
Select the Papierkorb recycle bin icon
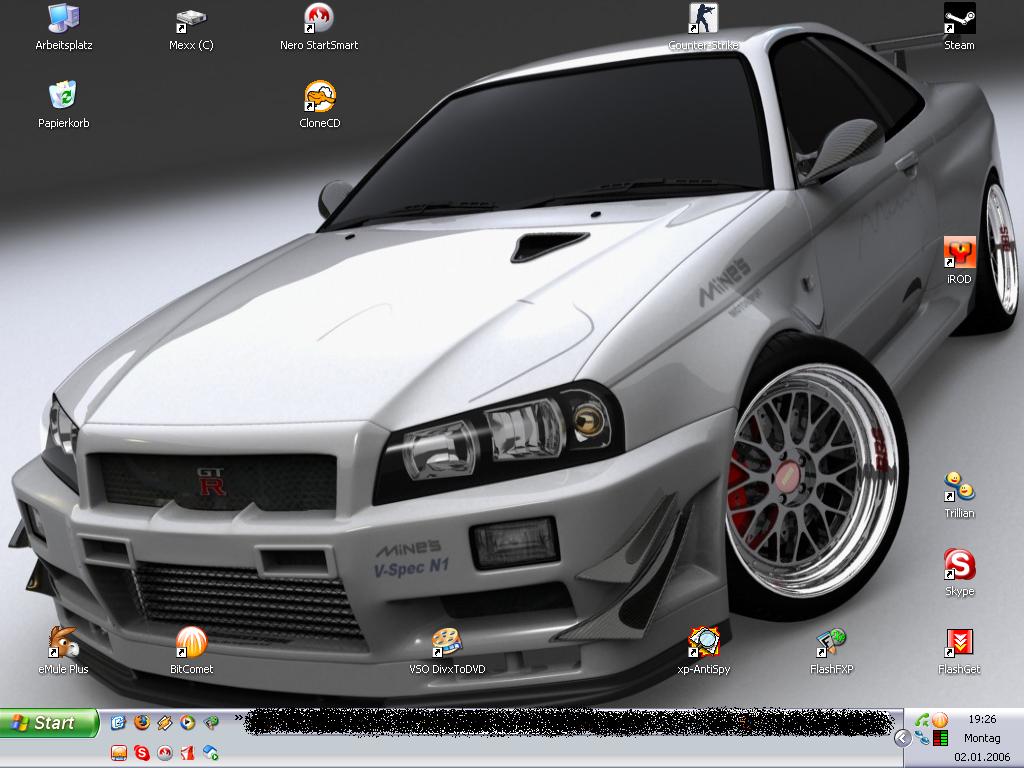point(63,96)
